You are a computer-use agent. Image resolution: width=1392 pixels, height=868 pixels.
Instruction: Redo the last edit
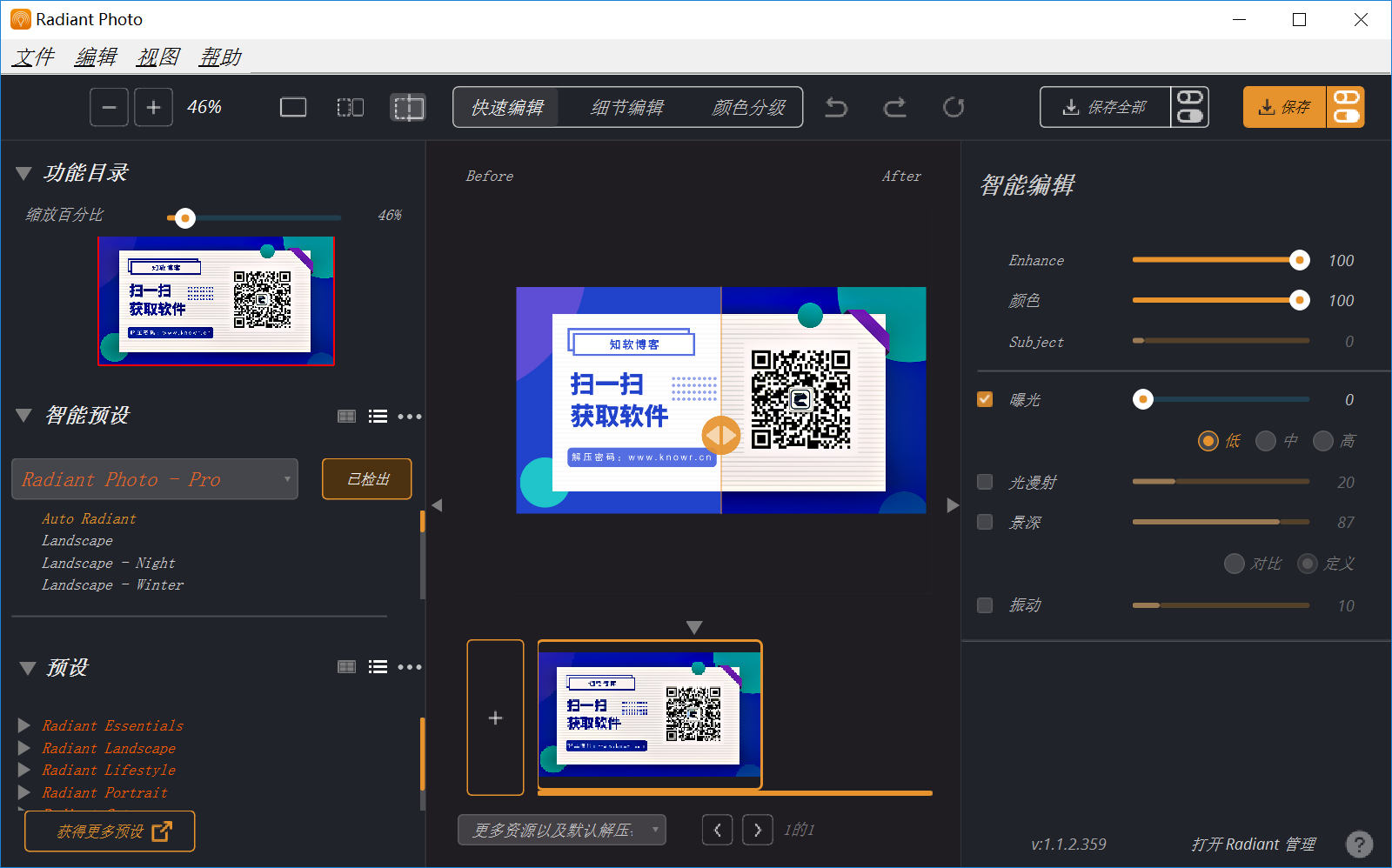(895, 107)
